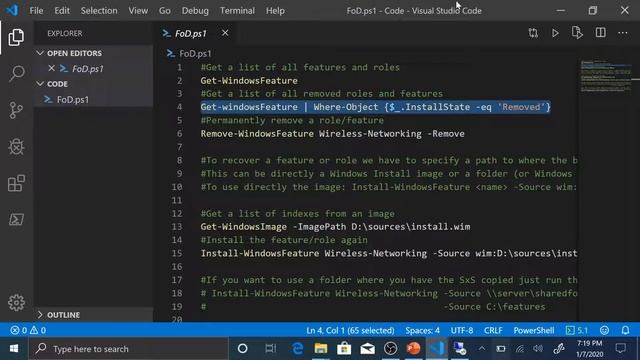This screenshot has width=640, height=360.
Task: Click the Windows search box
Action: coord(129,349)
